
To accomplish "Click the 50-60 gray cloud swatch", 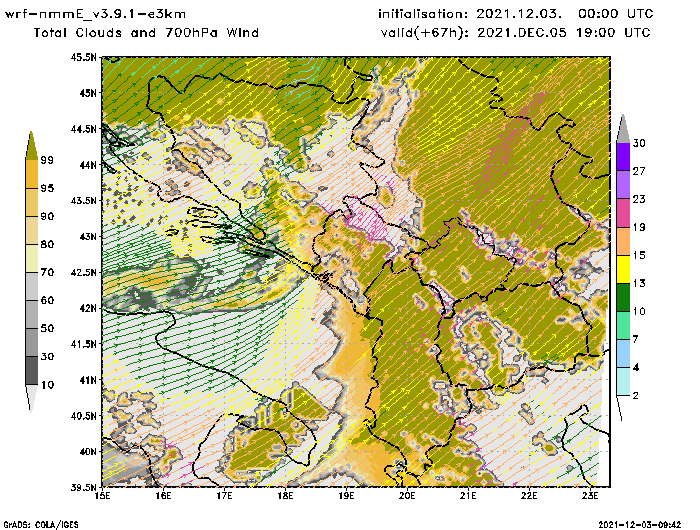I will click(31, 315).
